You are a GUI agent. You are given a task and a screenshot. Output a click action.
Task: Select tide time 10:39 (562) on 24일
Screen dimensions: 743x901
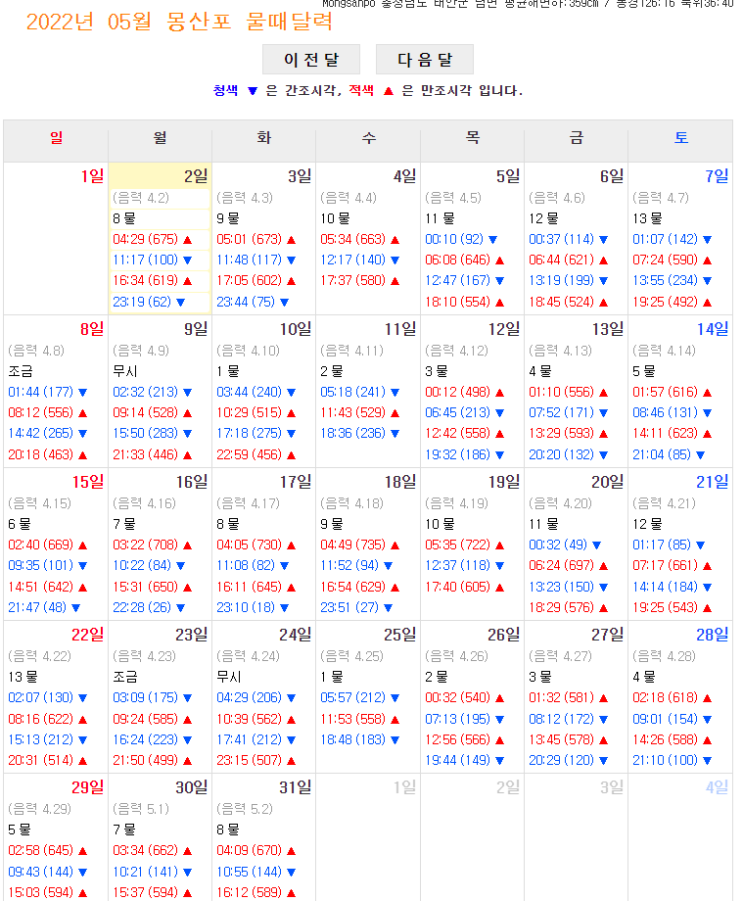click(249, 719)
